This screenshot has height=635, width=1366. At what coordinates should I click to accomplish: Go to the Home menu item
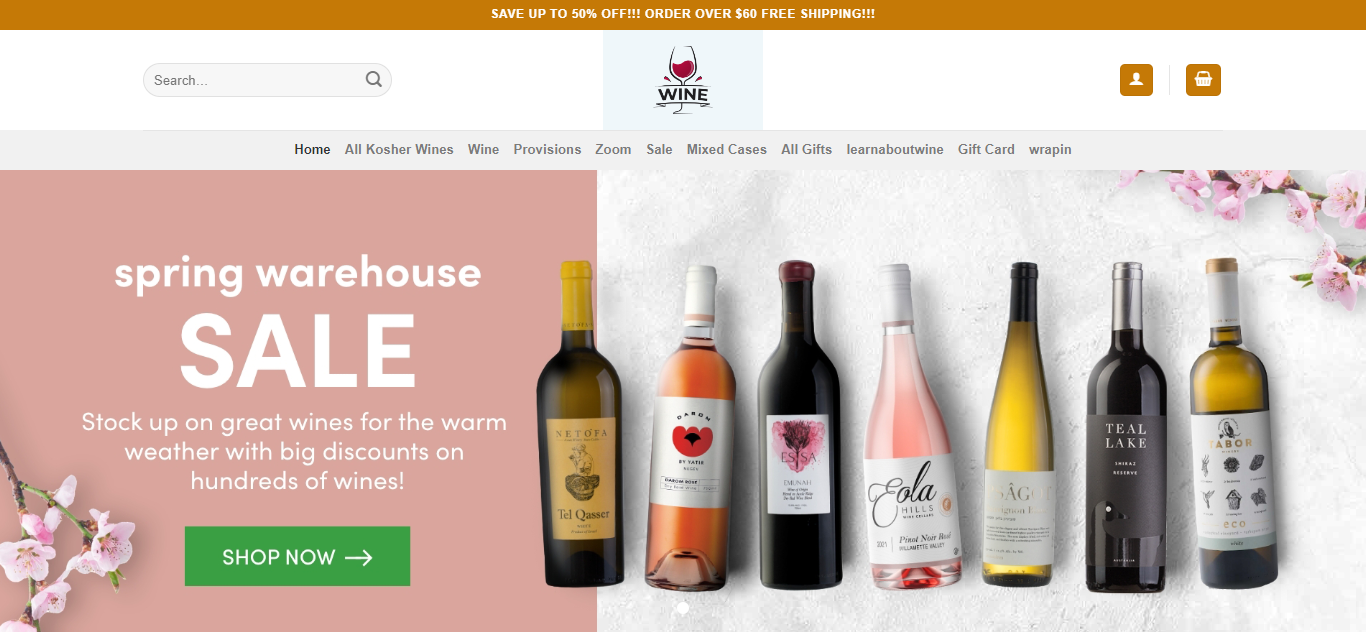point(312,149)
